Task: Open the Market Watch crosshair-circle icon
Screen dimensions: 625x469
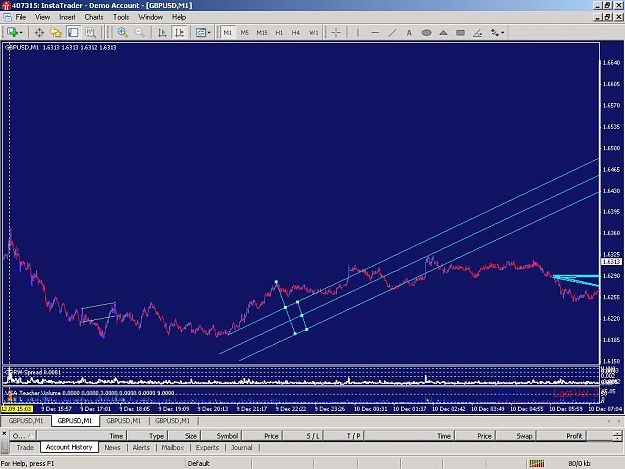Action: pyautogui.click(x=39, y=33)
